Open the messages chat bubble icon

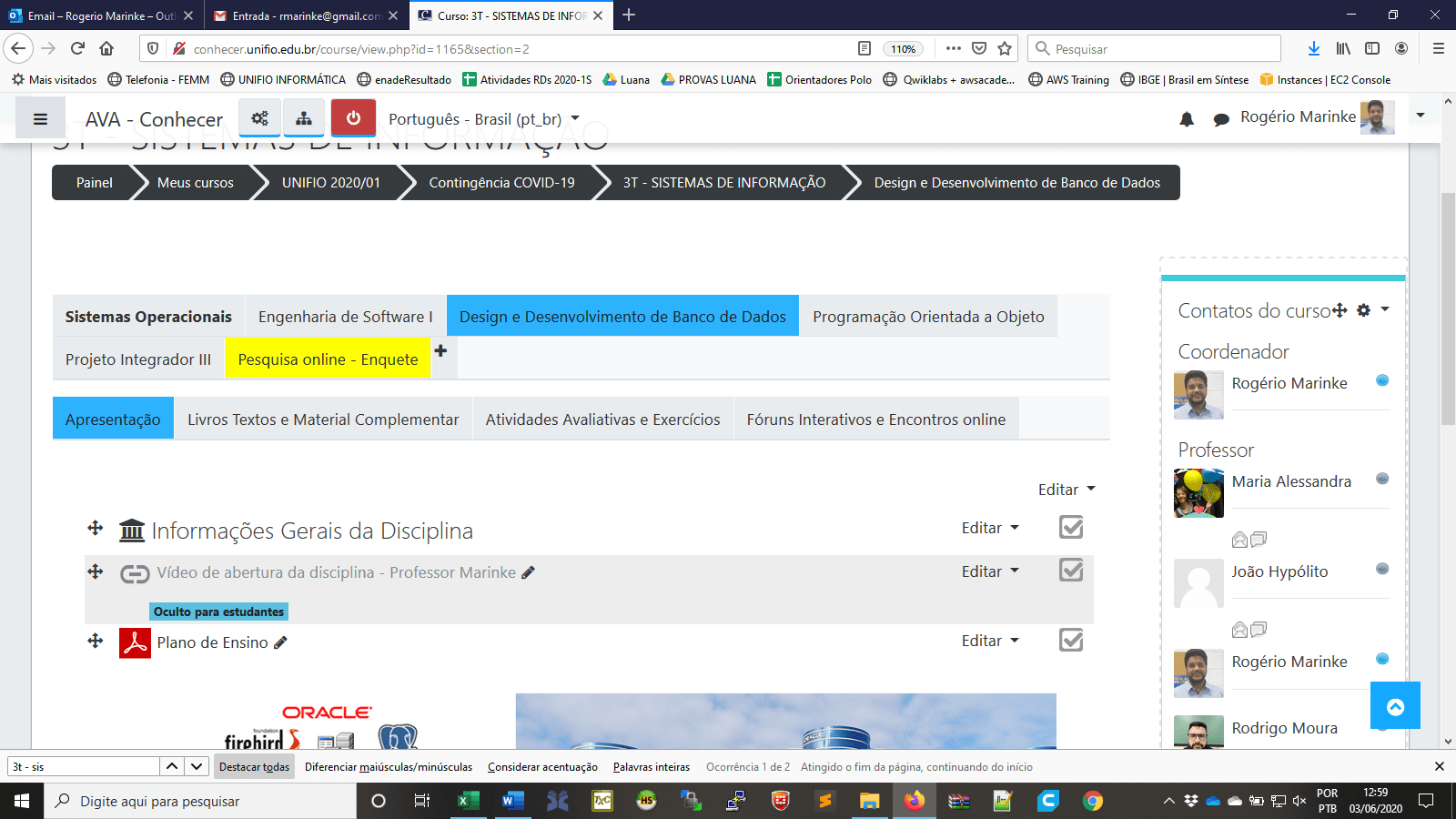(x=1221, y=119)
